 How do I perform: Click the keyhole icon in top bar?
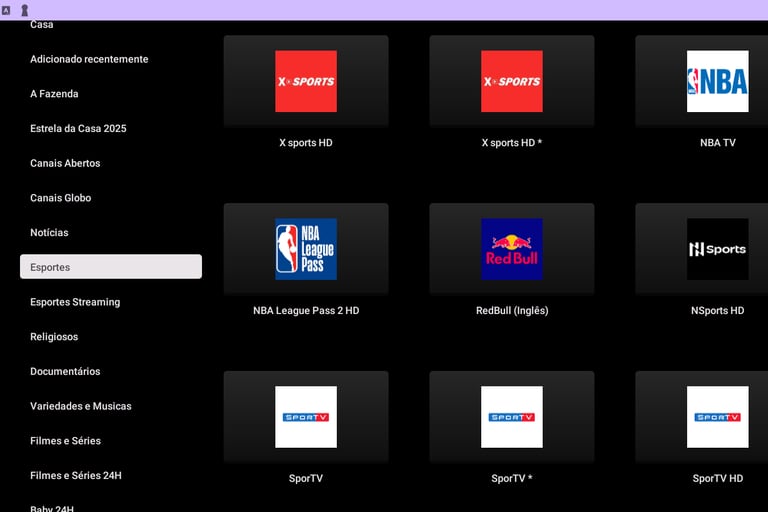[24, 10]
